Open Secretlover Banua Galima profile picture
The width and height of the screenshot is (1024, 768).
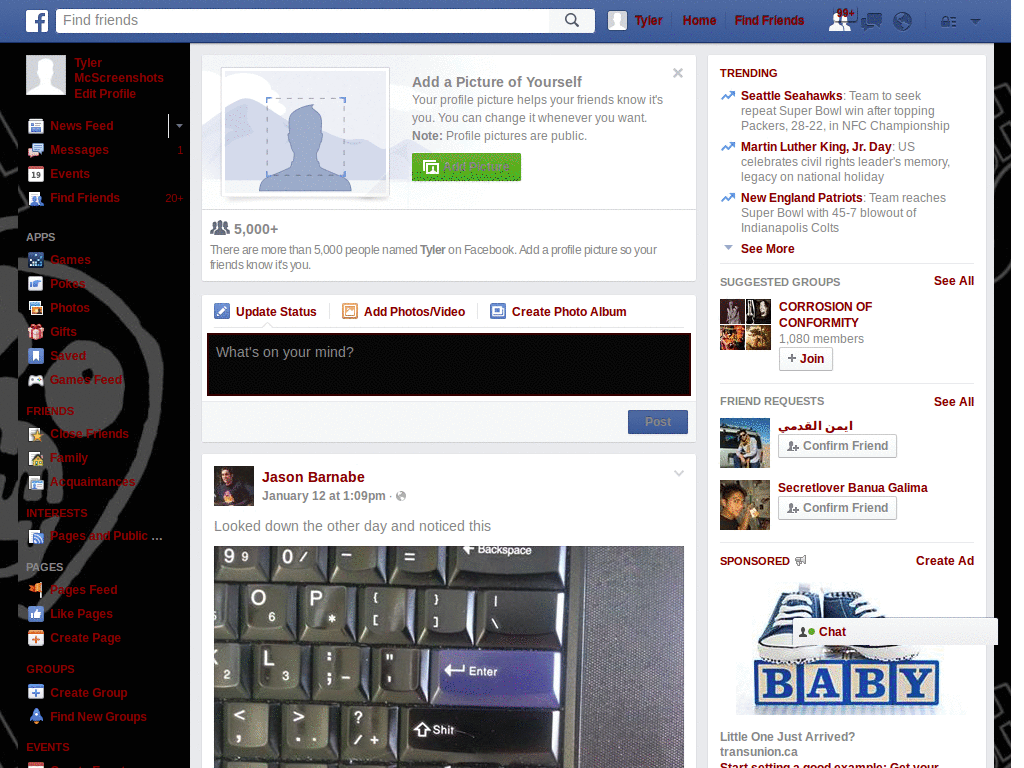tap(744, 505)
